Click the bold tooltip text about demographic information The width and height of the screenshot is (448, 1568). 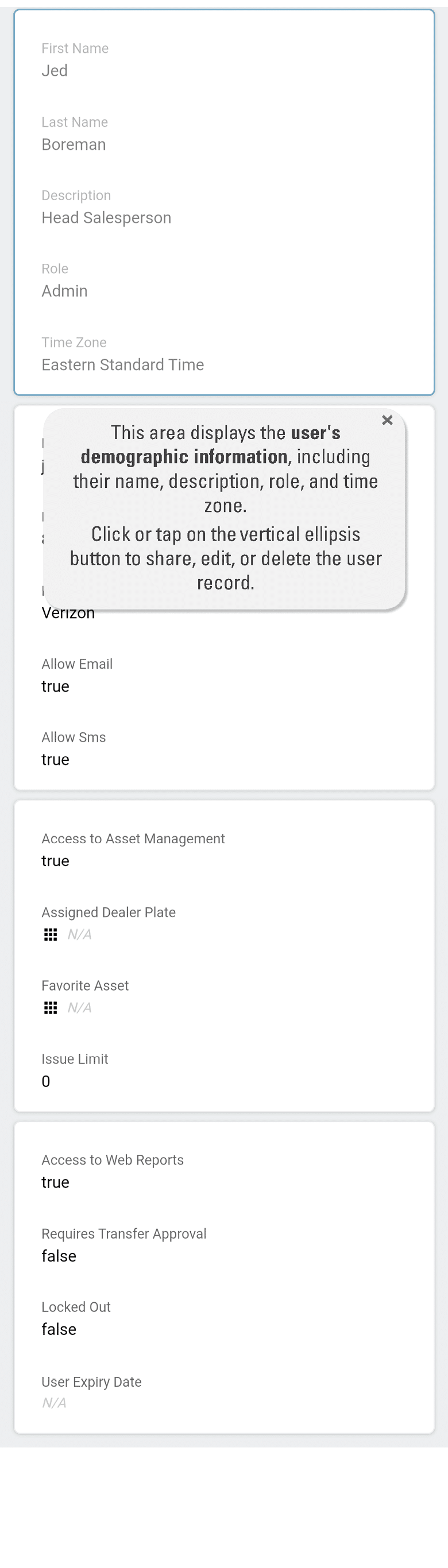pos(184,456)
